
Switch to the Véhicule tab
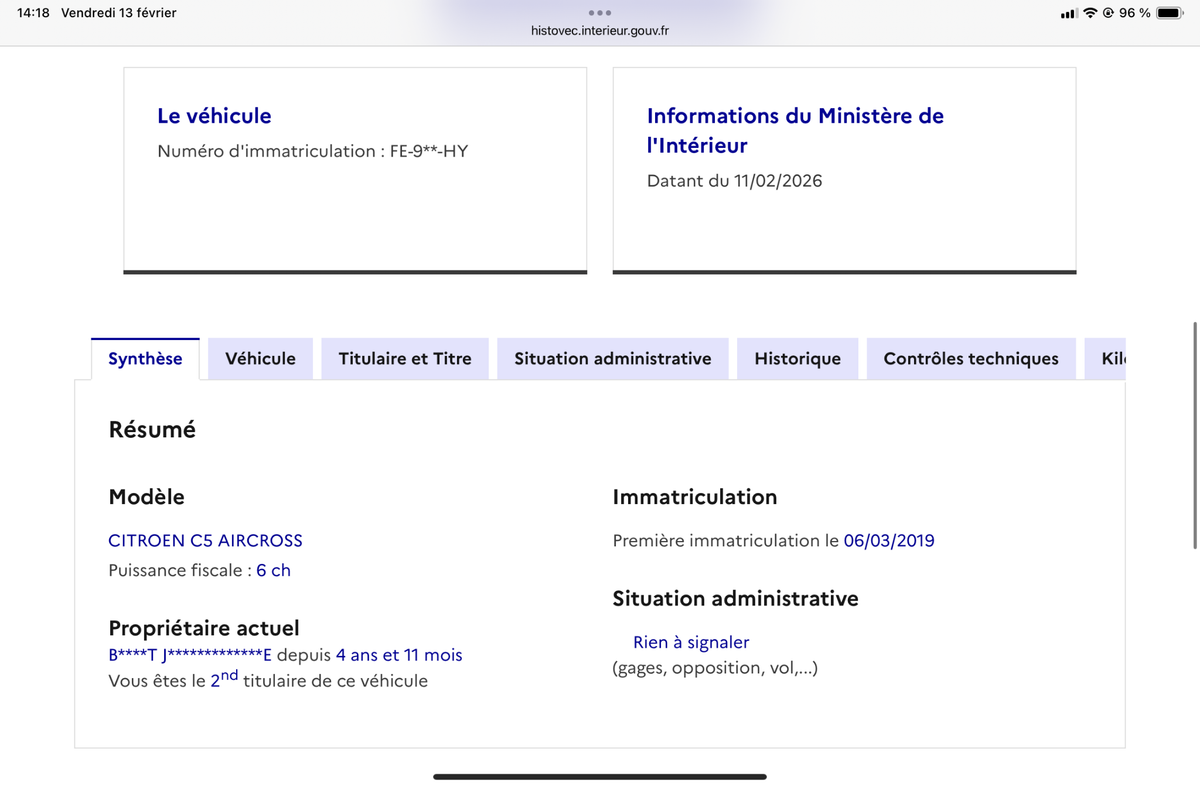click(x=260, y=358)
